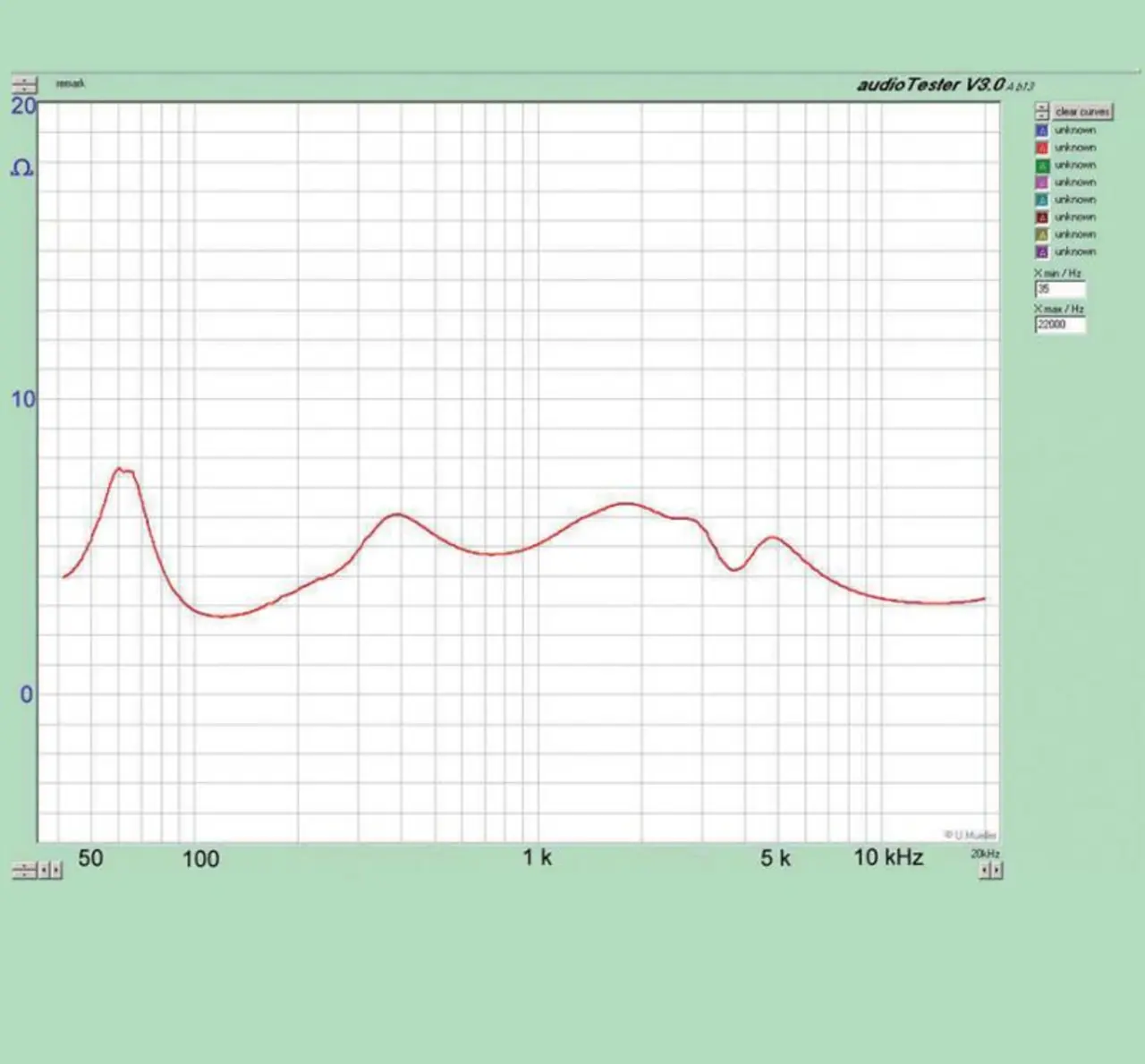Click the X max / Hz input field
Image resolution: width=1145 pixels, height=1064 pixels.
(x=1060, y=325)
